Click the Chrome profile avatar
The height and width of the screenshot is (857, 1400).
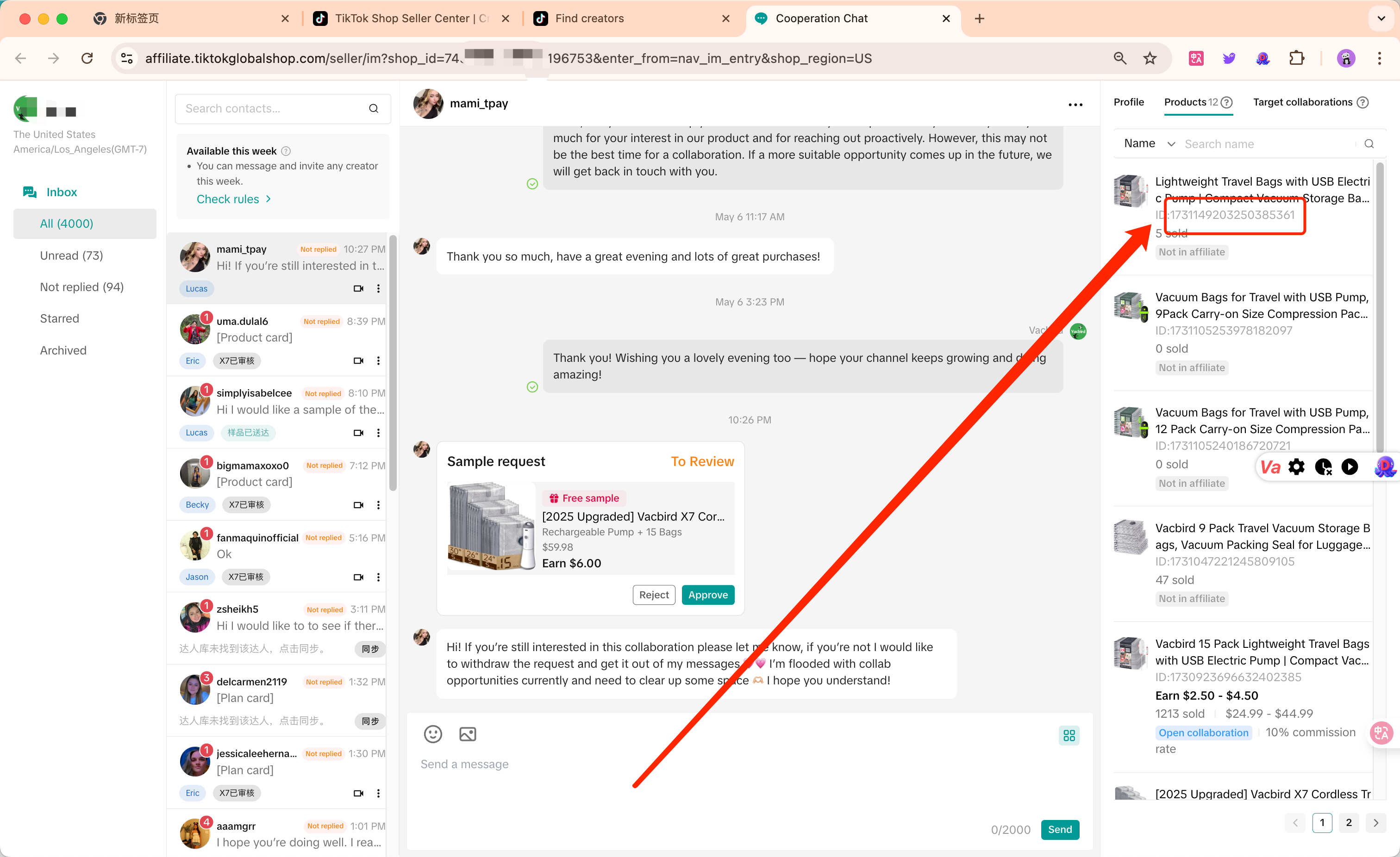click(1345, 58)
